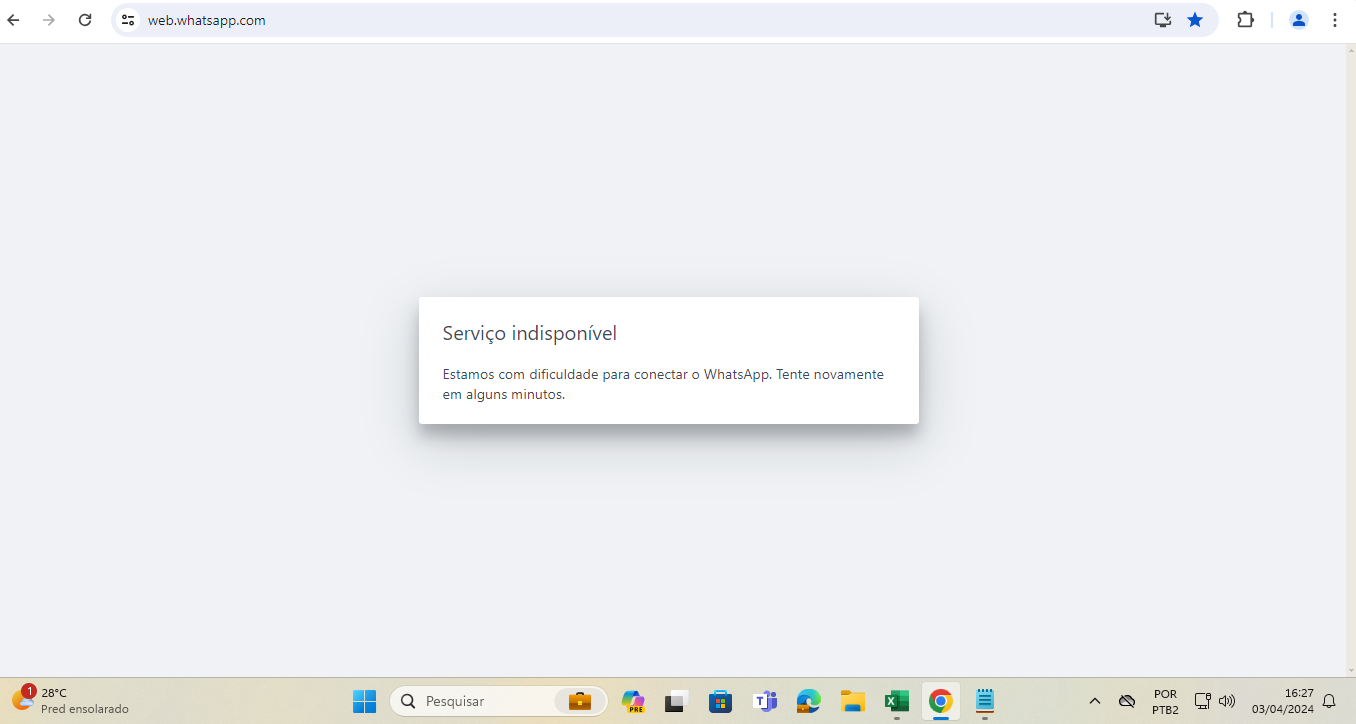Reload the WhatsApp Web page
This screenshot has height=724, width=1356.
pos(85,20)
